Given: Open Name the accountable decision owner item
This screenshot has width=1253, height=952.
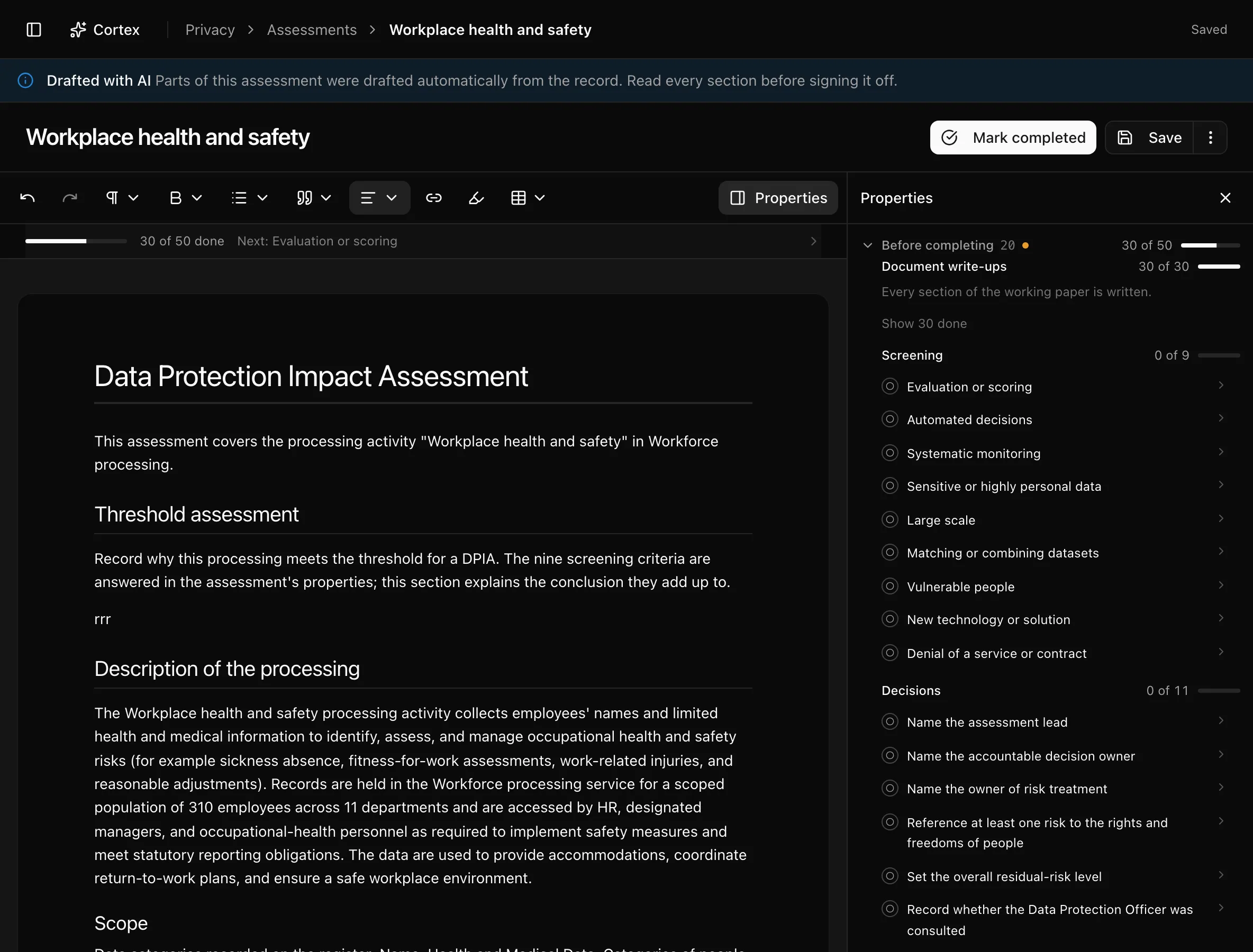Looking at the screenshot, I should [x=1055, y=755].
